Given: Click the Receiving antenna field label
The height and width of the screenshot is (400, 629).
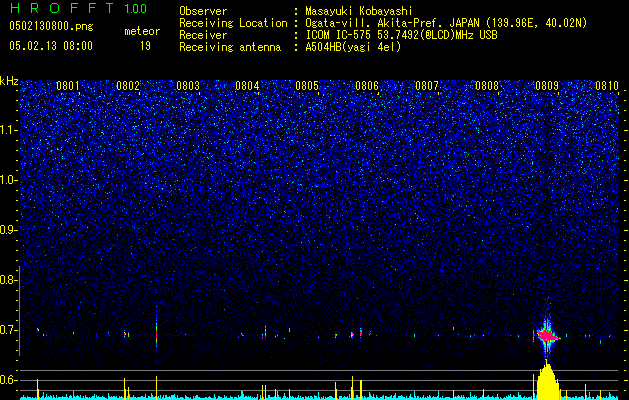Looking at the screenshot, I should click(x=230, y=47).
